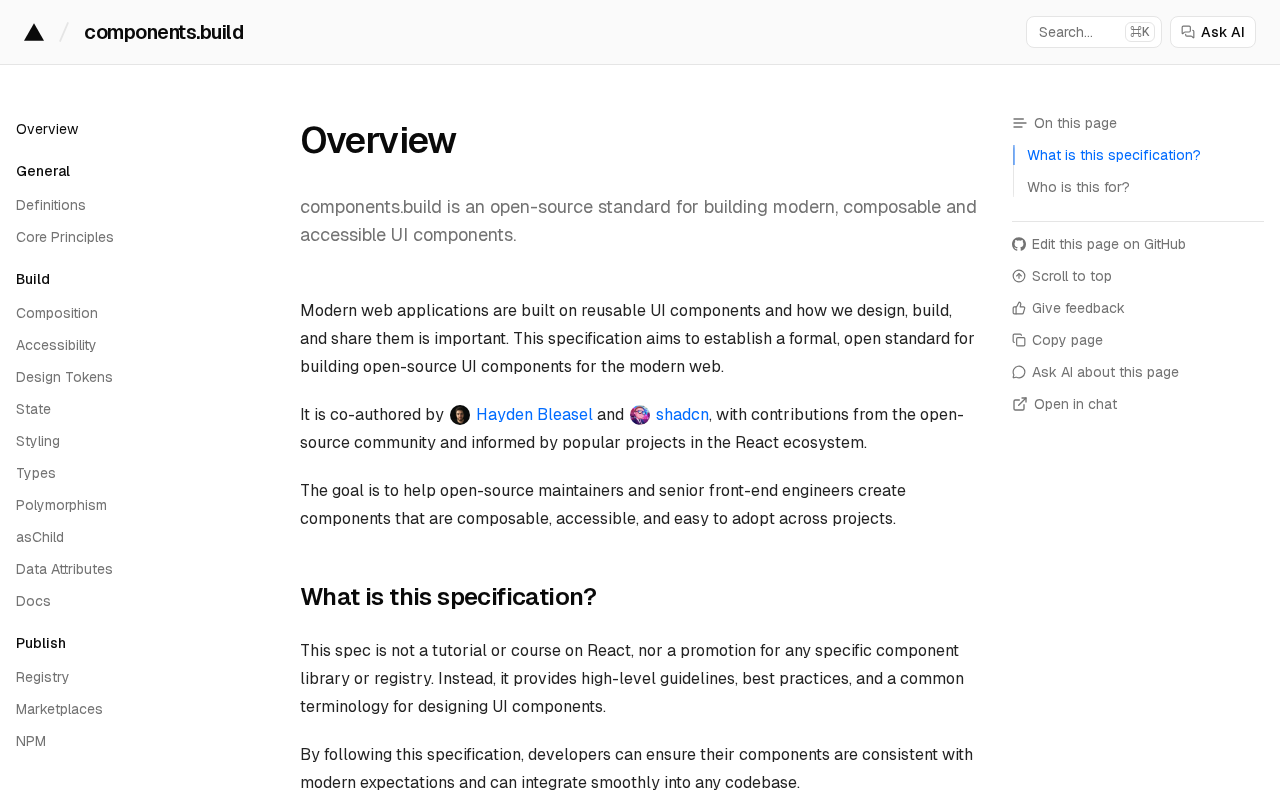
Task: Open the Hayden Bleasel link
Action: pyautogui.click(x=534, y=415)
